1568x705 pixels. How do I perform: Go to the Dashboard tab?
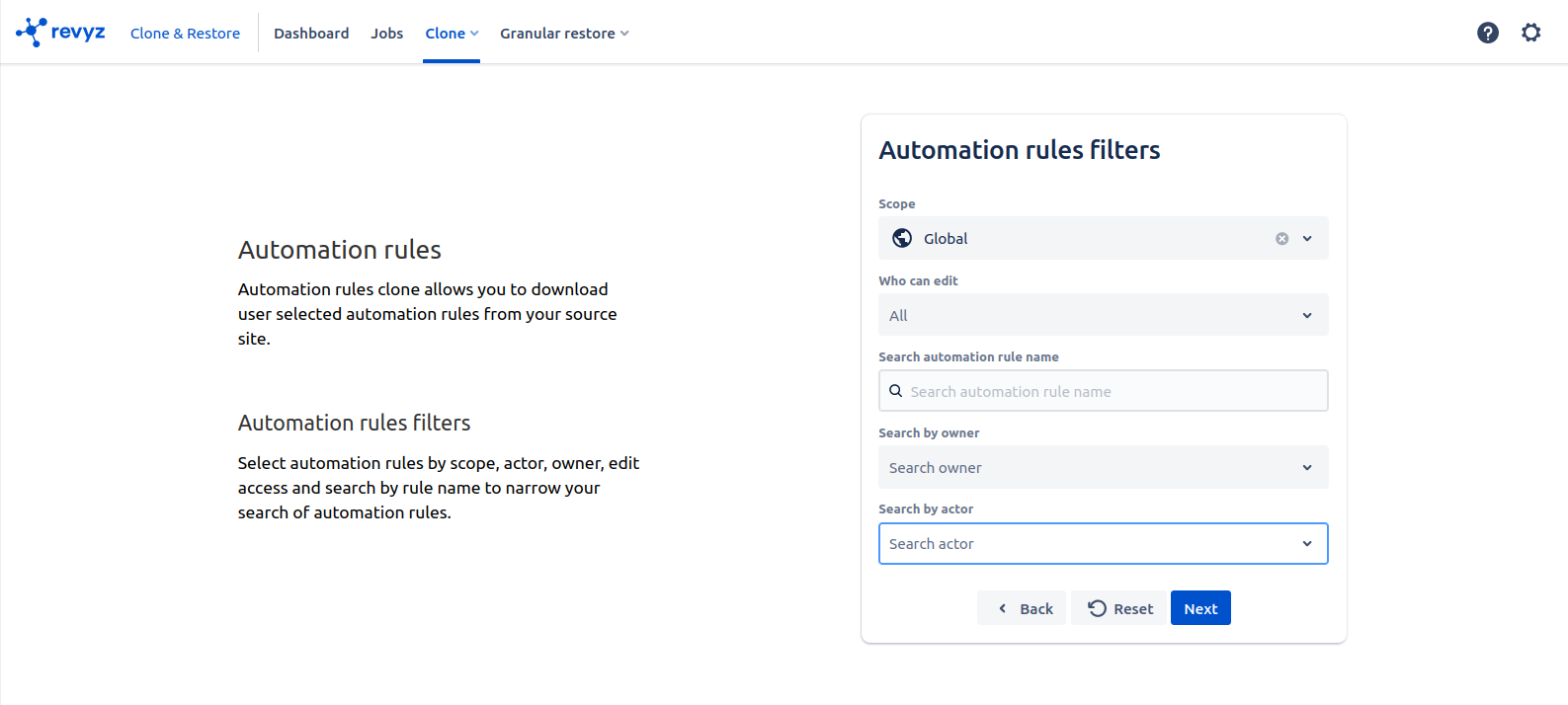[x=311, y=34]
